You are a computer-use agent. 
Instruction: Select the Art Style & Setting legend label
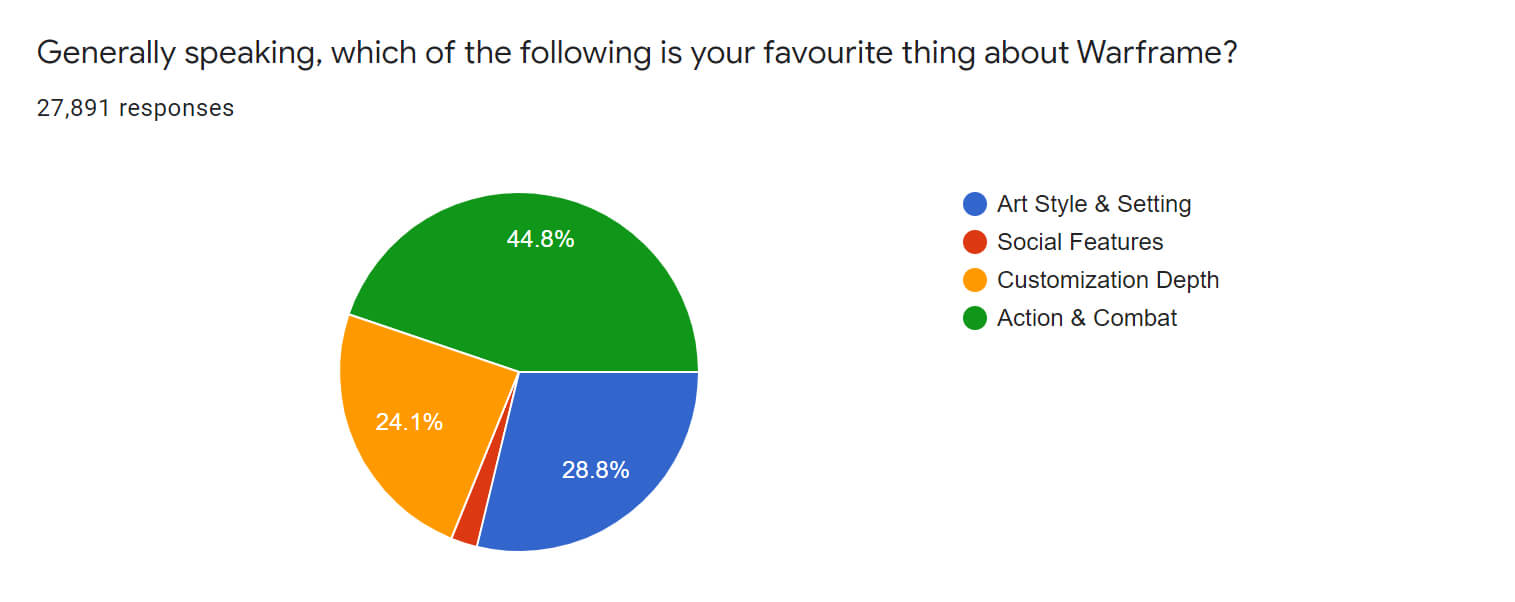point(1094,204)
